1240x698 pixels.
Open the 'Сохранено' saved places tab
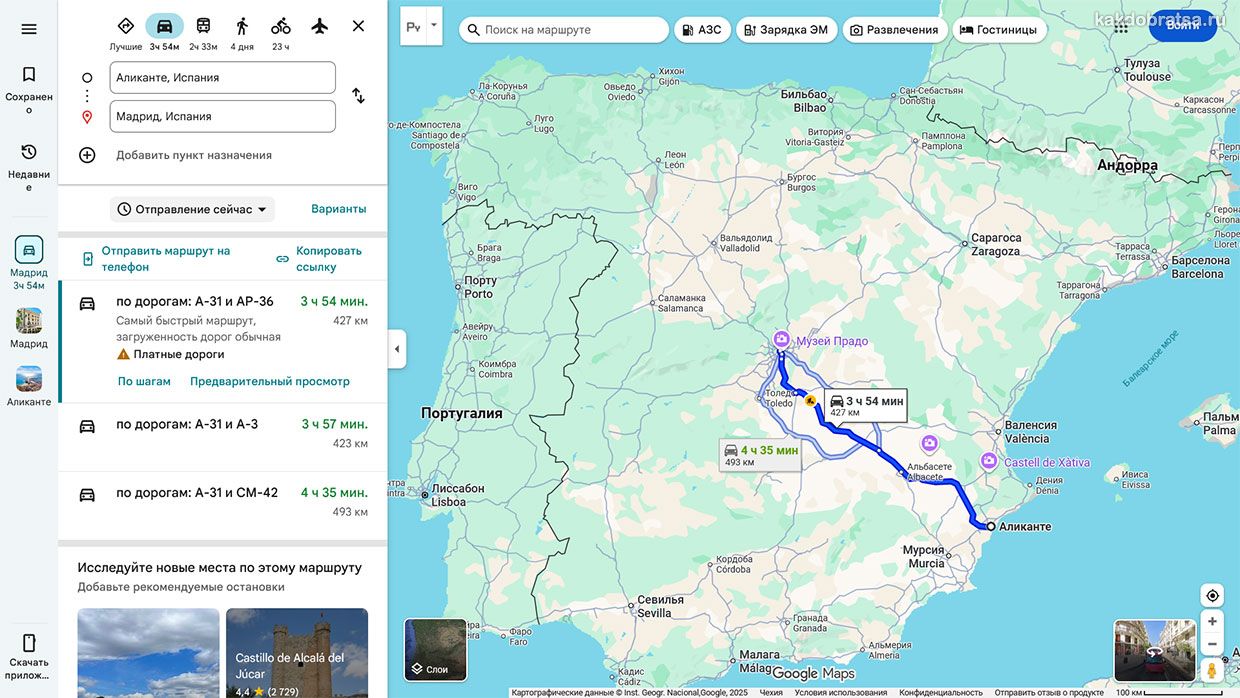tap(29, 88)
